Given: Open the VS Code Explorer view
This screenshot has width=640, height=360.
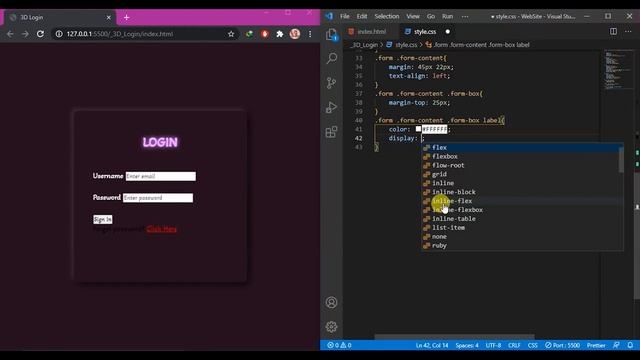Looking at the screenshot, I should tap(331, 34).
